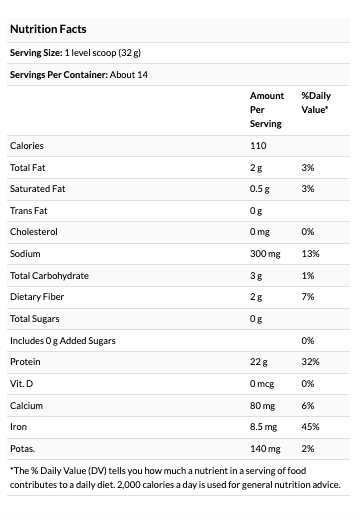Viewport: 360px width, 520px height.
Task: Select the Includes 0 g Added Sugars row
Action: pos(178,341)
